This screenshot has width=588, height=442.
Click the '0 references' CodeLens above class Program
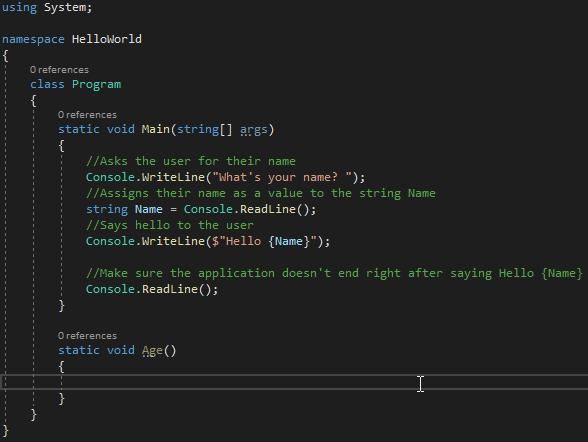click(x=59, y=70)
